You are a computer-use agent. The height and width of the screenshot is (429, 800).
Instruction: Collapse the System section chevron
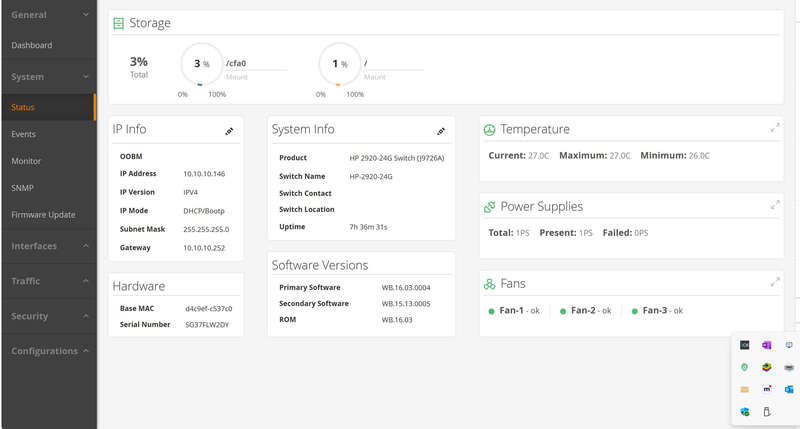pos(85,77)
